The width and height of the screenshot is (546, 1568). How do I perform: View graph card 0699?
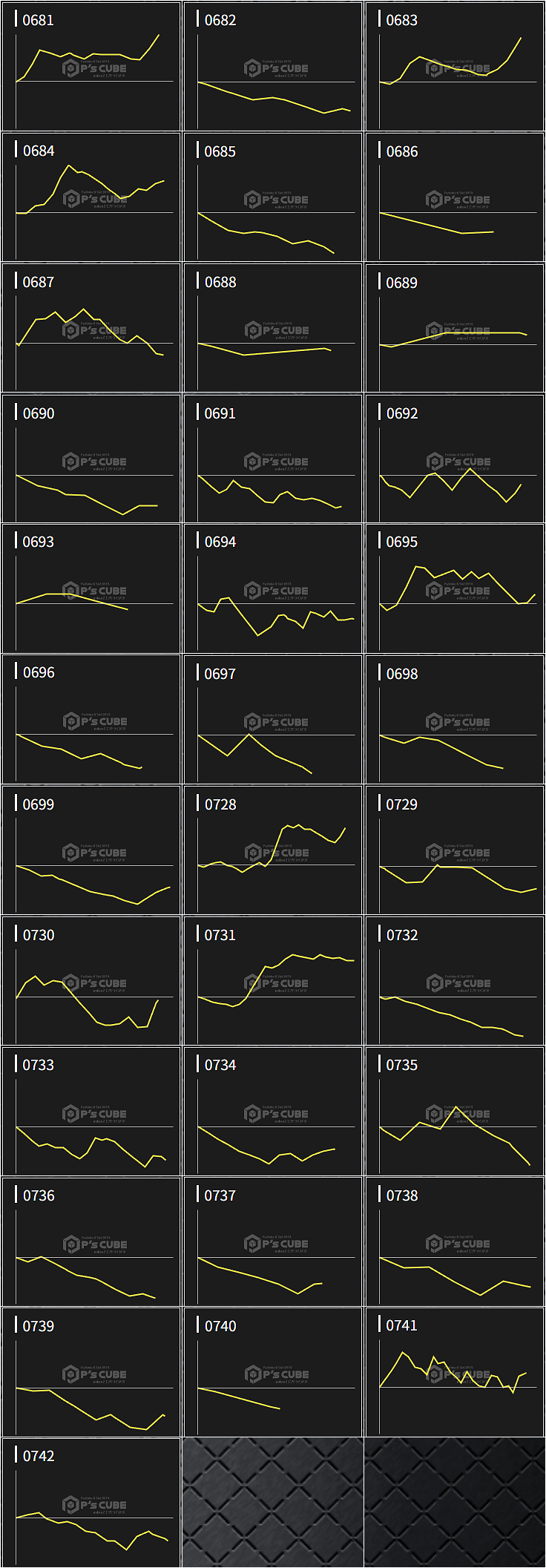tap(91, 850)
